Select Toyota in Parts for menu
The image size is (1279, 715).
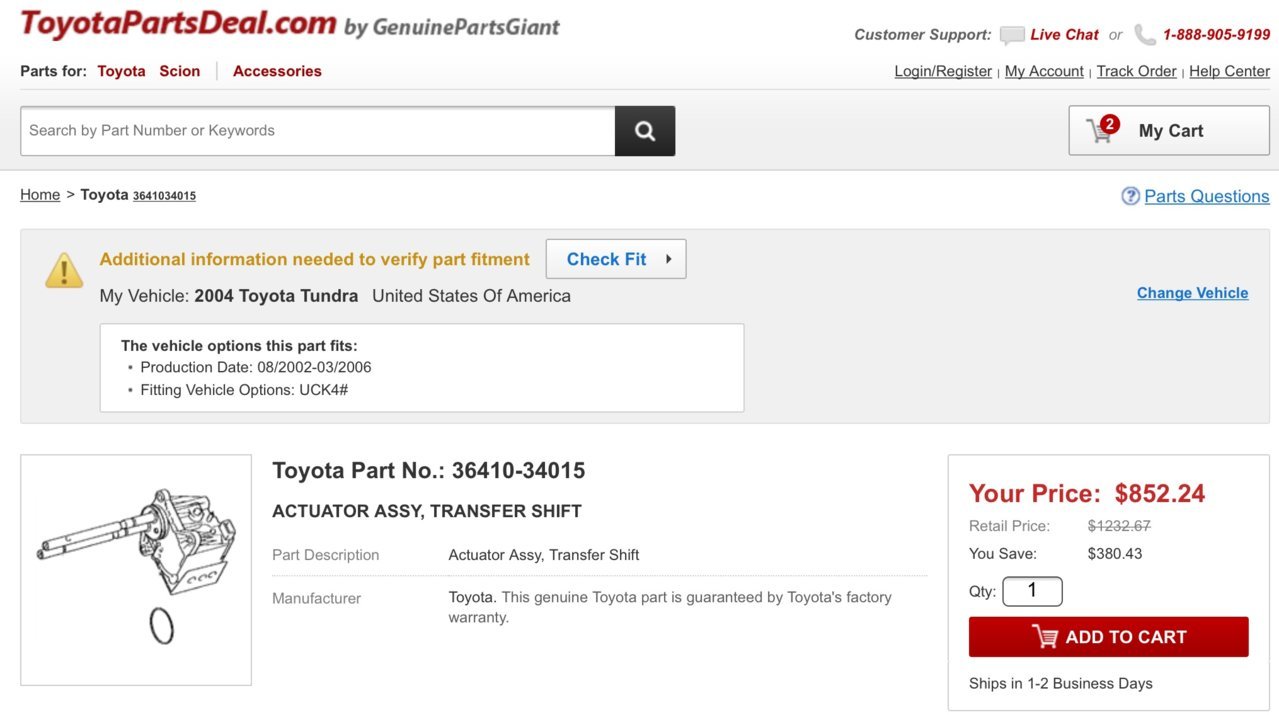point(121,71)
